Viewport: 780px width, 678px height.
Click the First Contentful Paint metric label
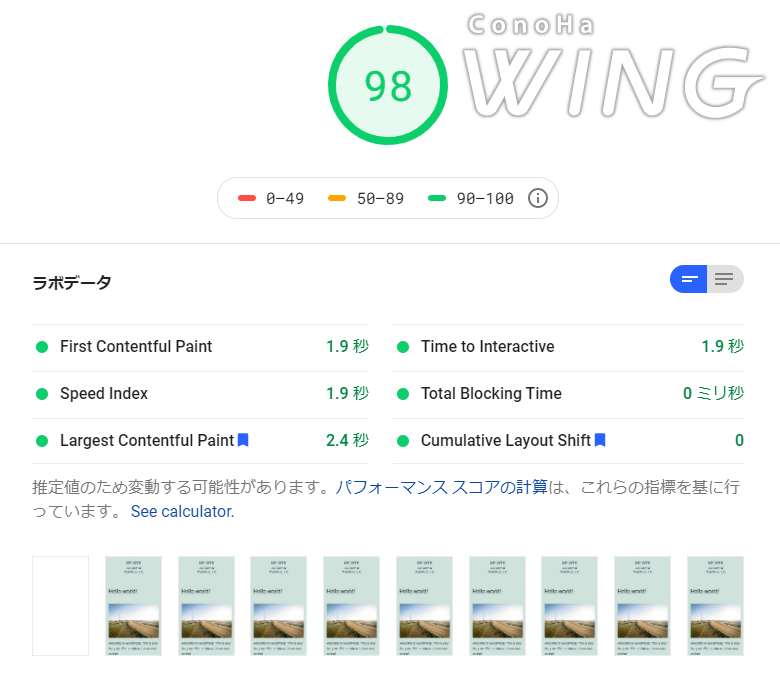(136, 346)
